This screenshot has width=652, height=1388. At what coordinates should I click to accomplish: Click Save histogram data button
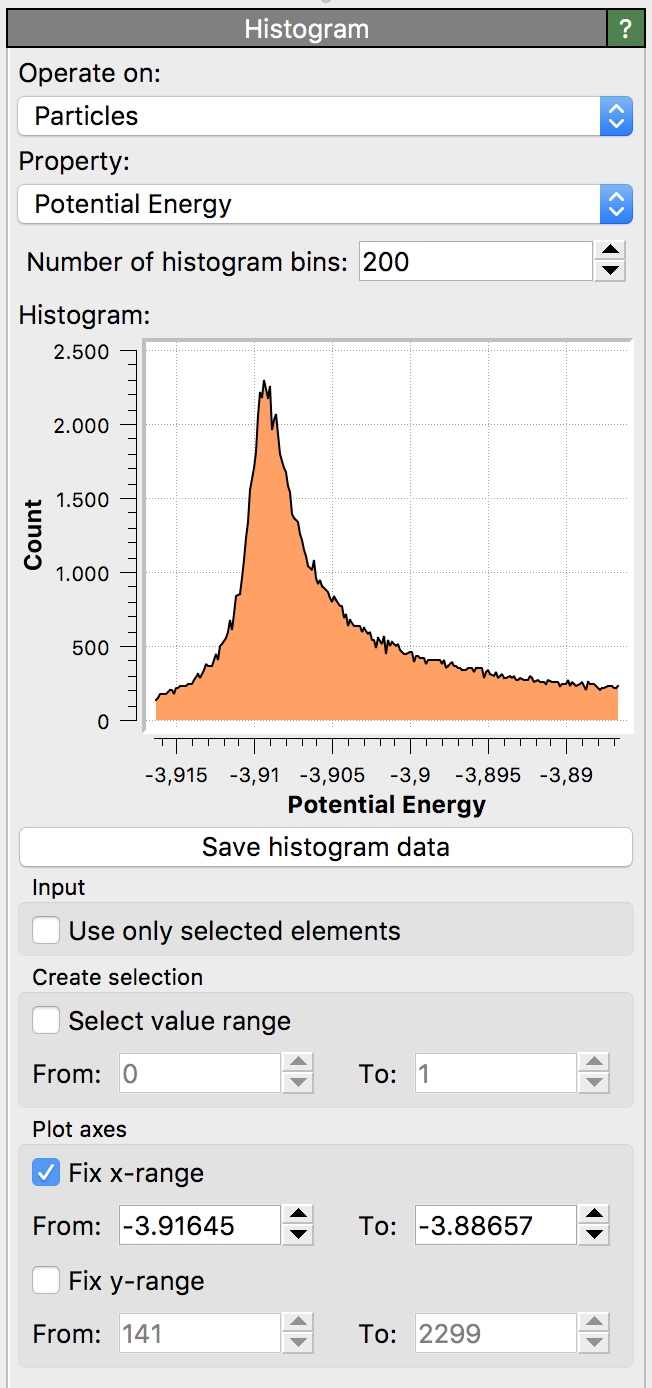325,847
